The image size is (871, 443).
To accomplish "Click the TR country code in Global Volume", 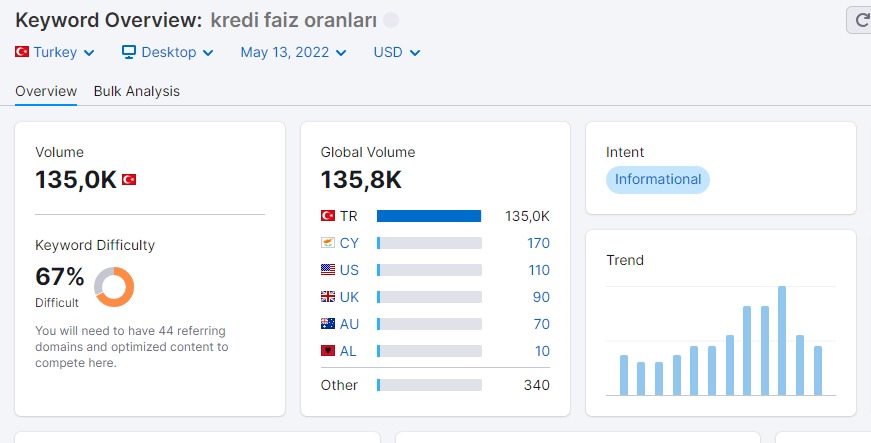I will tap(349, 216).
